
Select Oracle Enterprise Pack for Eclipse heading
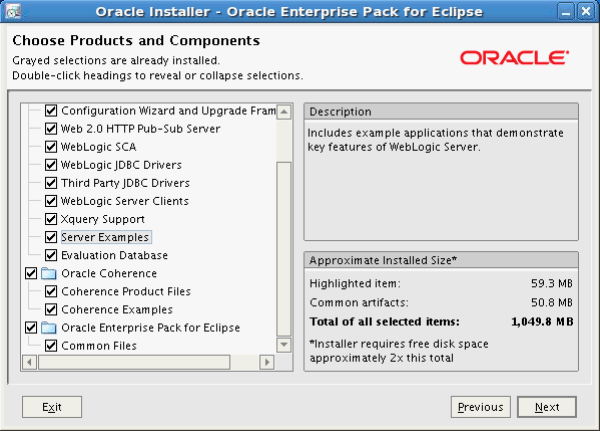(x=151, y=328)
